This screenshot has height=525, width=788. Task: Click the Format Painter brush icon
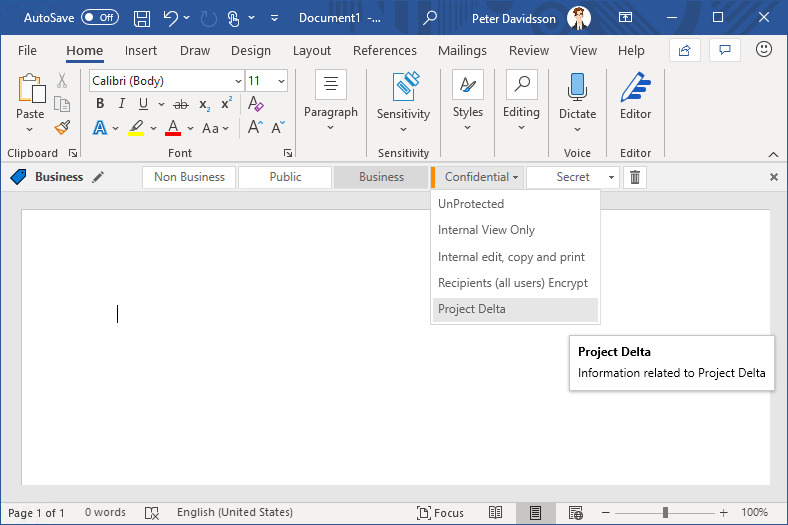pyautogui.click(x=62, y=128)
